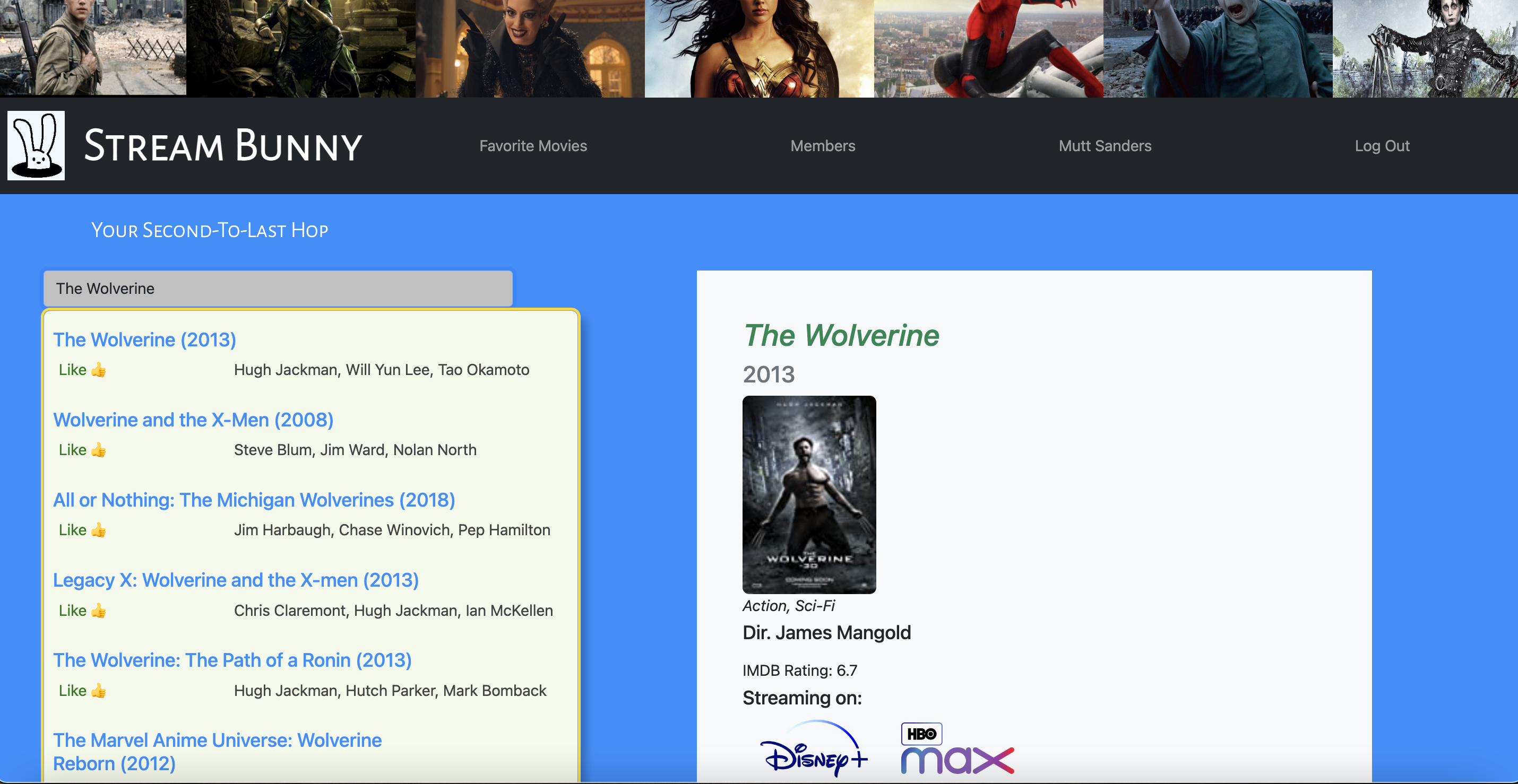Like Legacy X: Wolverine and the X-men
This screenshot has width=1518, height=784.
pyautogui.click(x=82, y=611)
